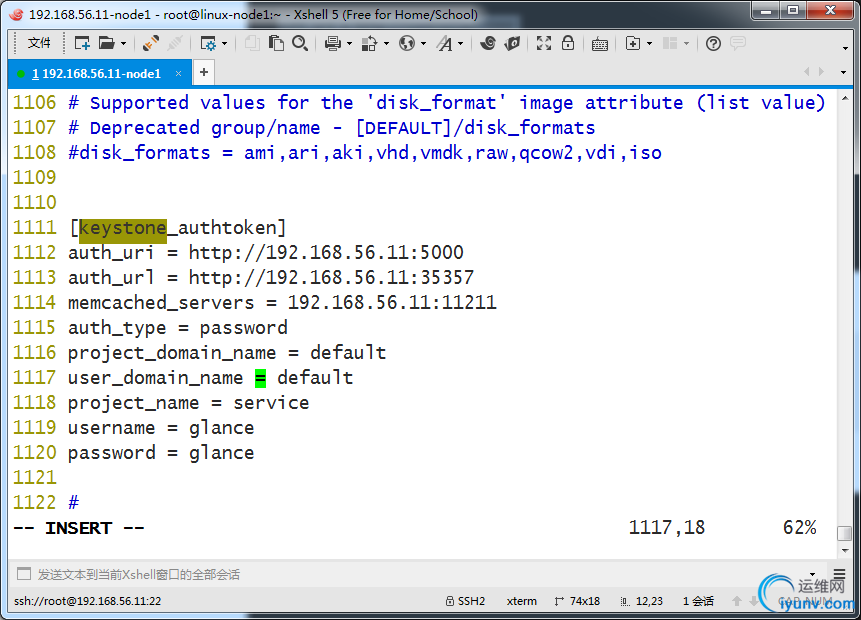The image size is (861, 620).
Task: Click the New session icon
Action: (x=82, y=43)
